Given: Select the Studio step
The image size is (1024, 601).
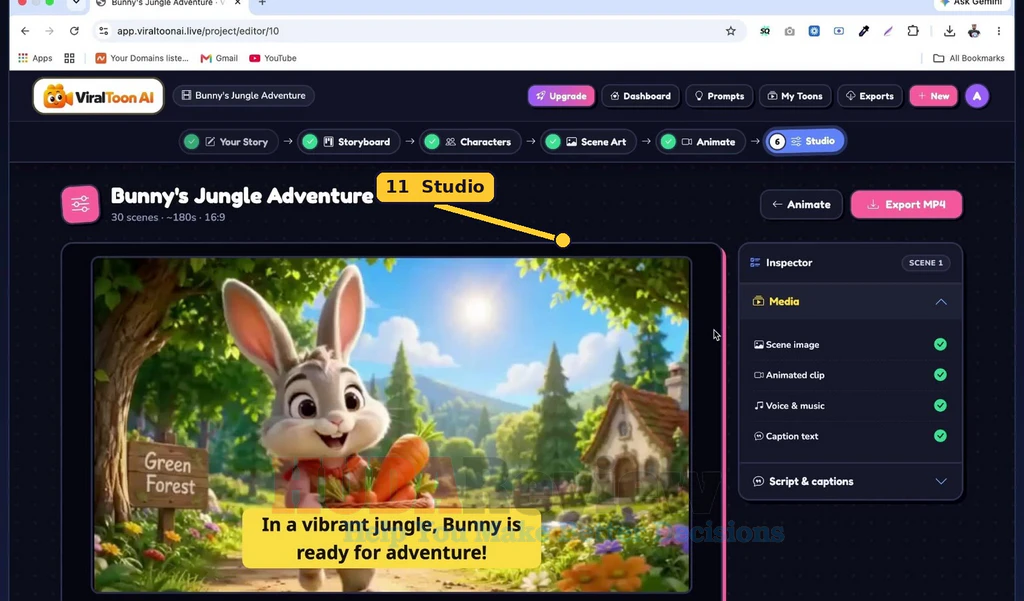Looking at the screenshot, I should pos(805,141).
